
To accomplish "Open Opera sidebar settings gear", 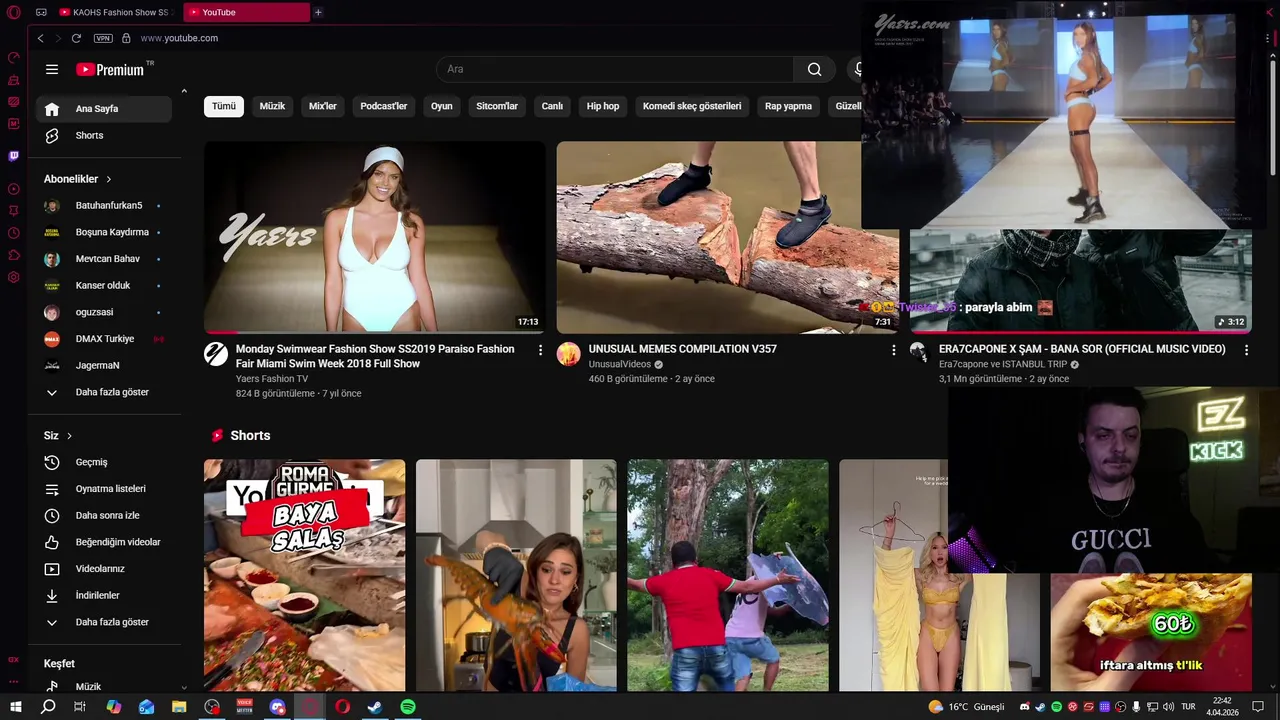I will coord(14,277).
